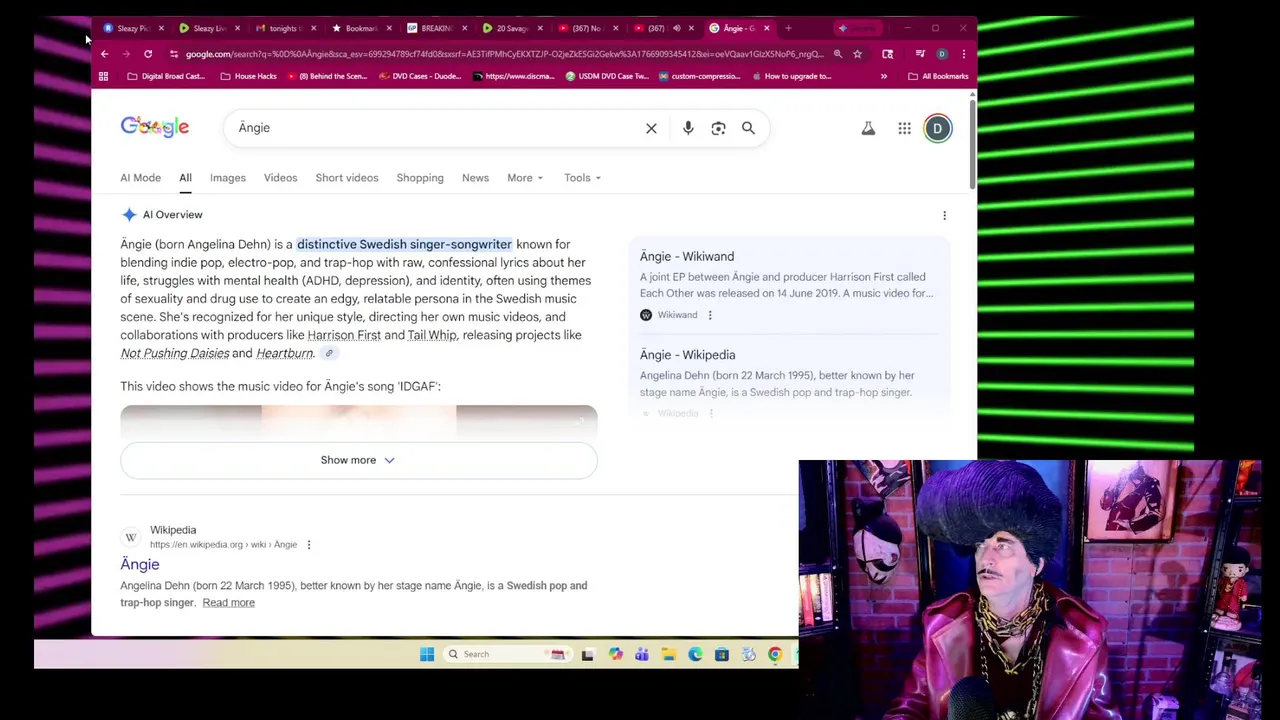1280x720 pixels.
Task: Open the AI Overview three-dot options menu
Action: (944, 215)
